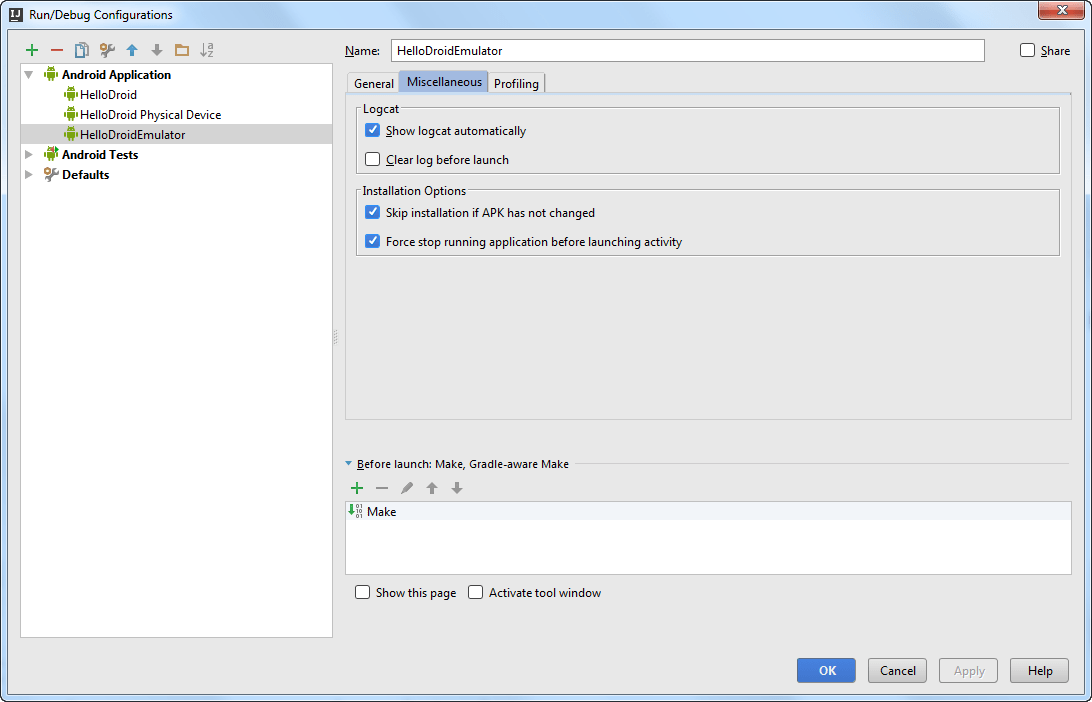
Task: Move configuration down in top toolbar
Action: [157, 50]
